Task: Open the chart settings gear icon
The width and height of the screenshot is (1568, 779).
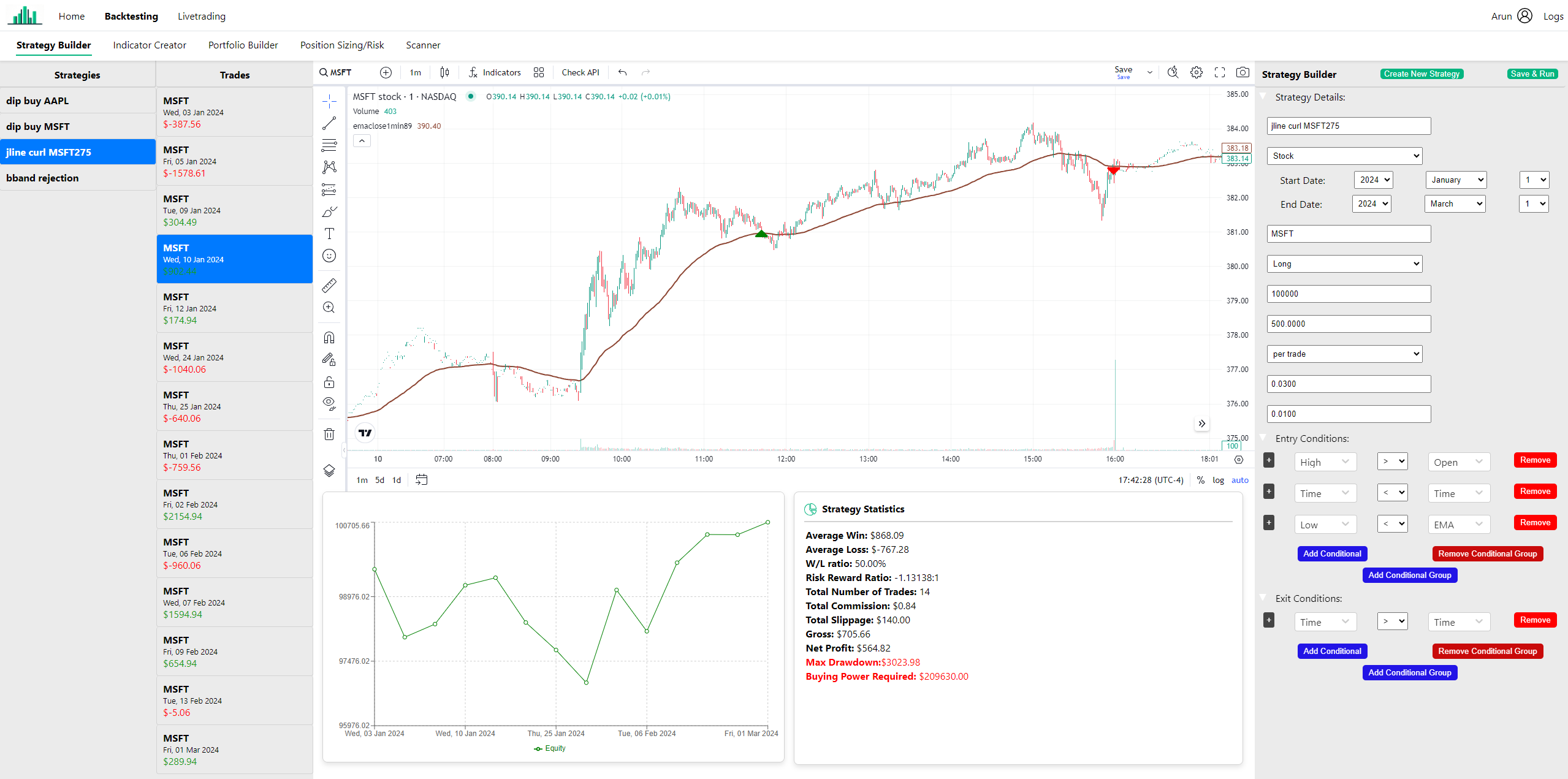Action: [x=1196, y=72]
